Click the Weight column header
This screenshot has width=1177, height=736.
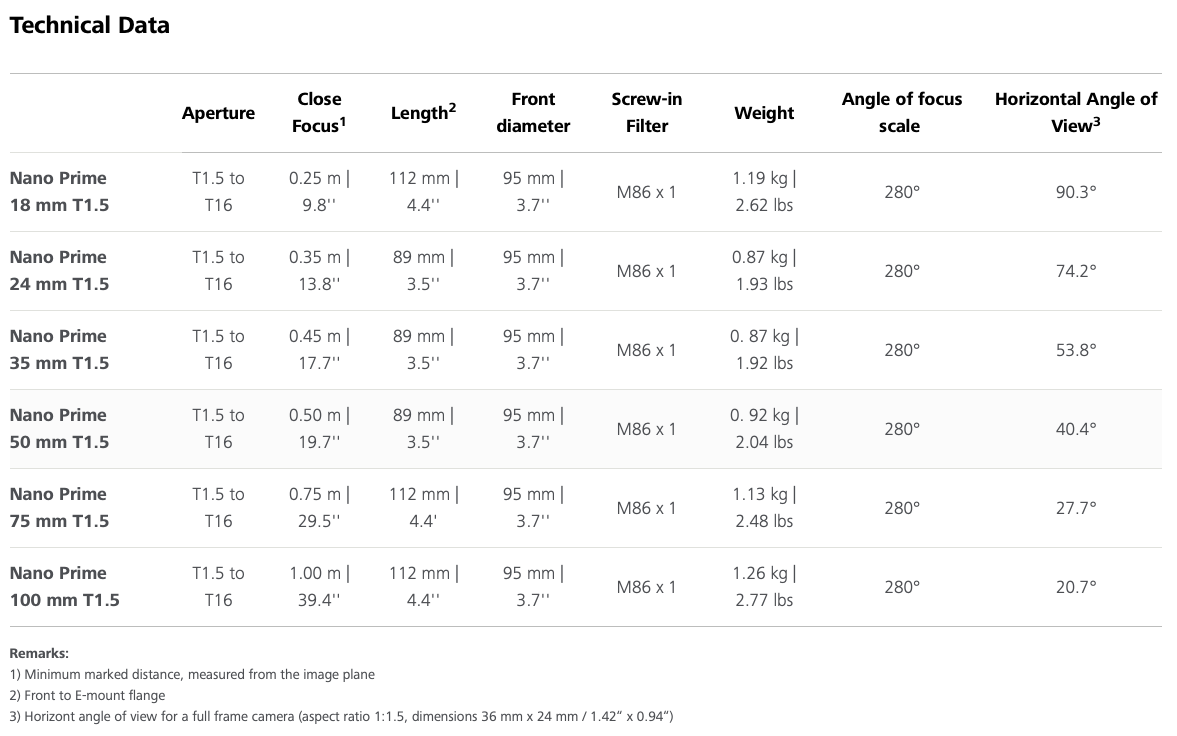[764, 113]
